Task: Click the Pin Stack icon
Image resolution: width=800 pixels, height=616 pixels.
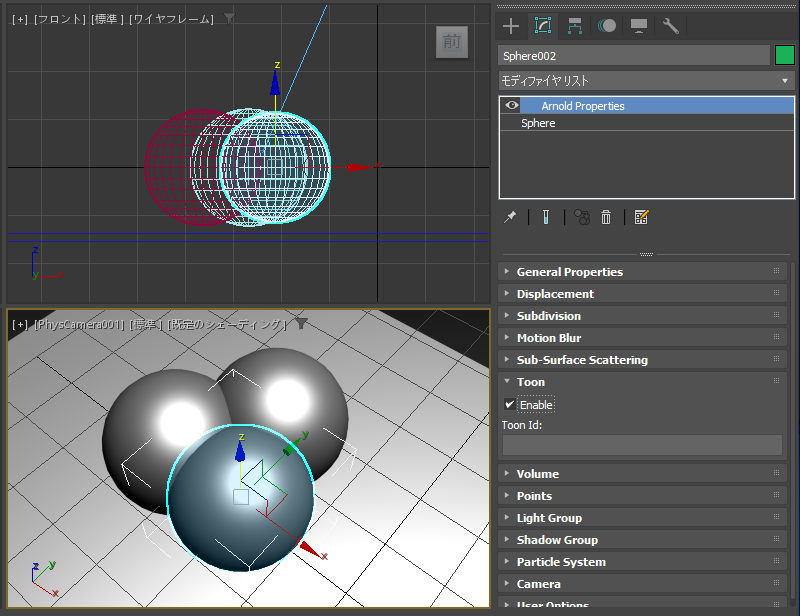Action: 510,217
